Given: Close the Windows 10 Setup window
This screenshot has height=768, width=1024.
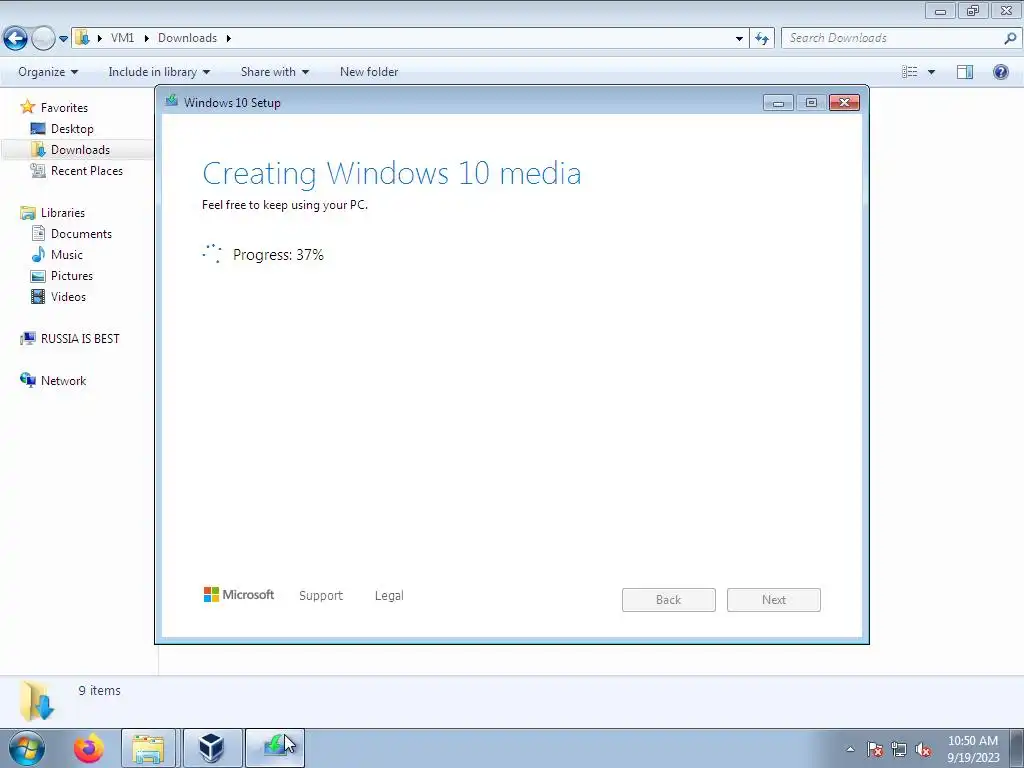Looking at the screenshot, I should [844, 103].
